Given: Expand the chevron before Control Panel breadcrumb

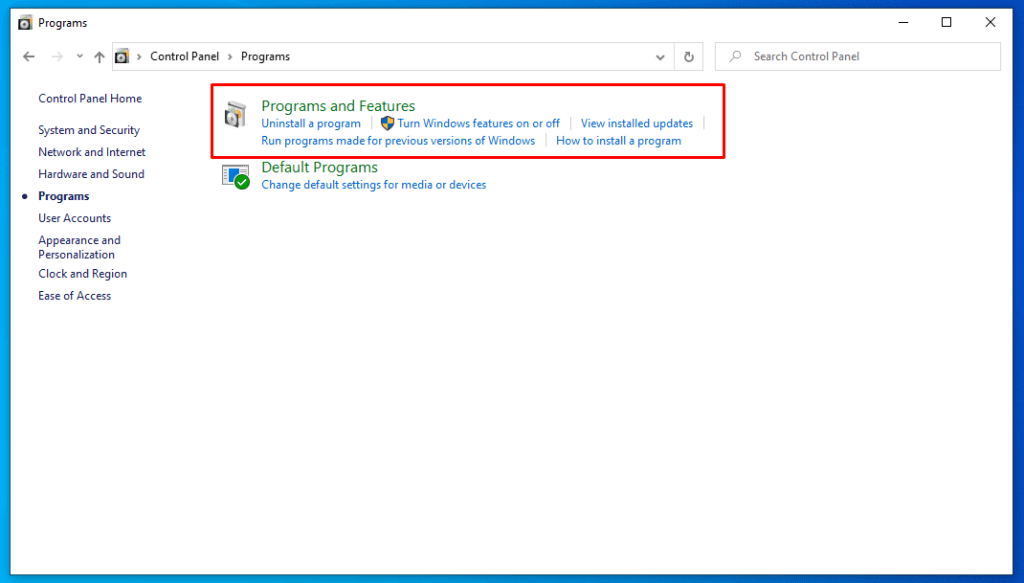Looking at the screenshot, I should tap(139, 57).
